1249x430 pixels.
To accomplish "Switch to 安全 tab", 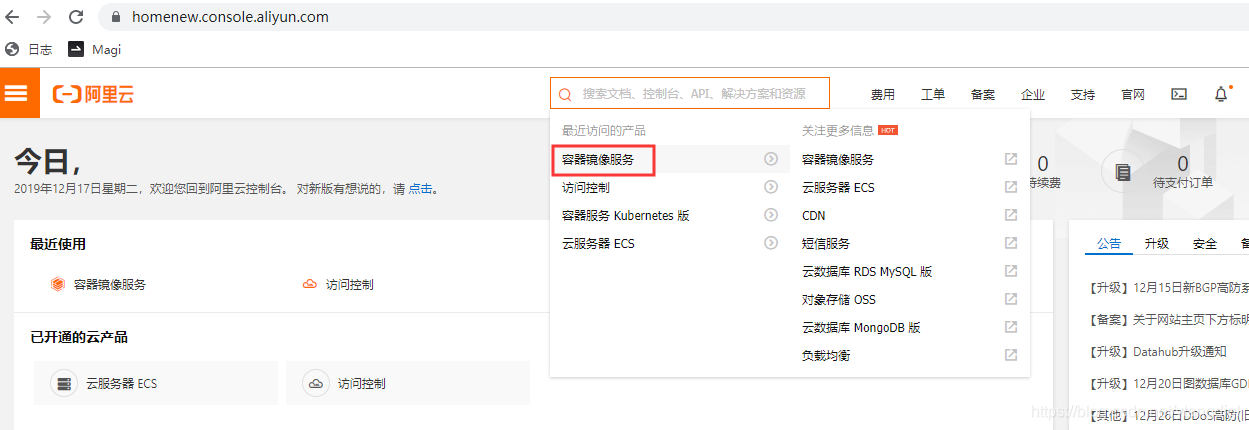I will point(1205,243).
